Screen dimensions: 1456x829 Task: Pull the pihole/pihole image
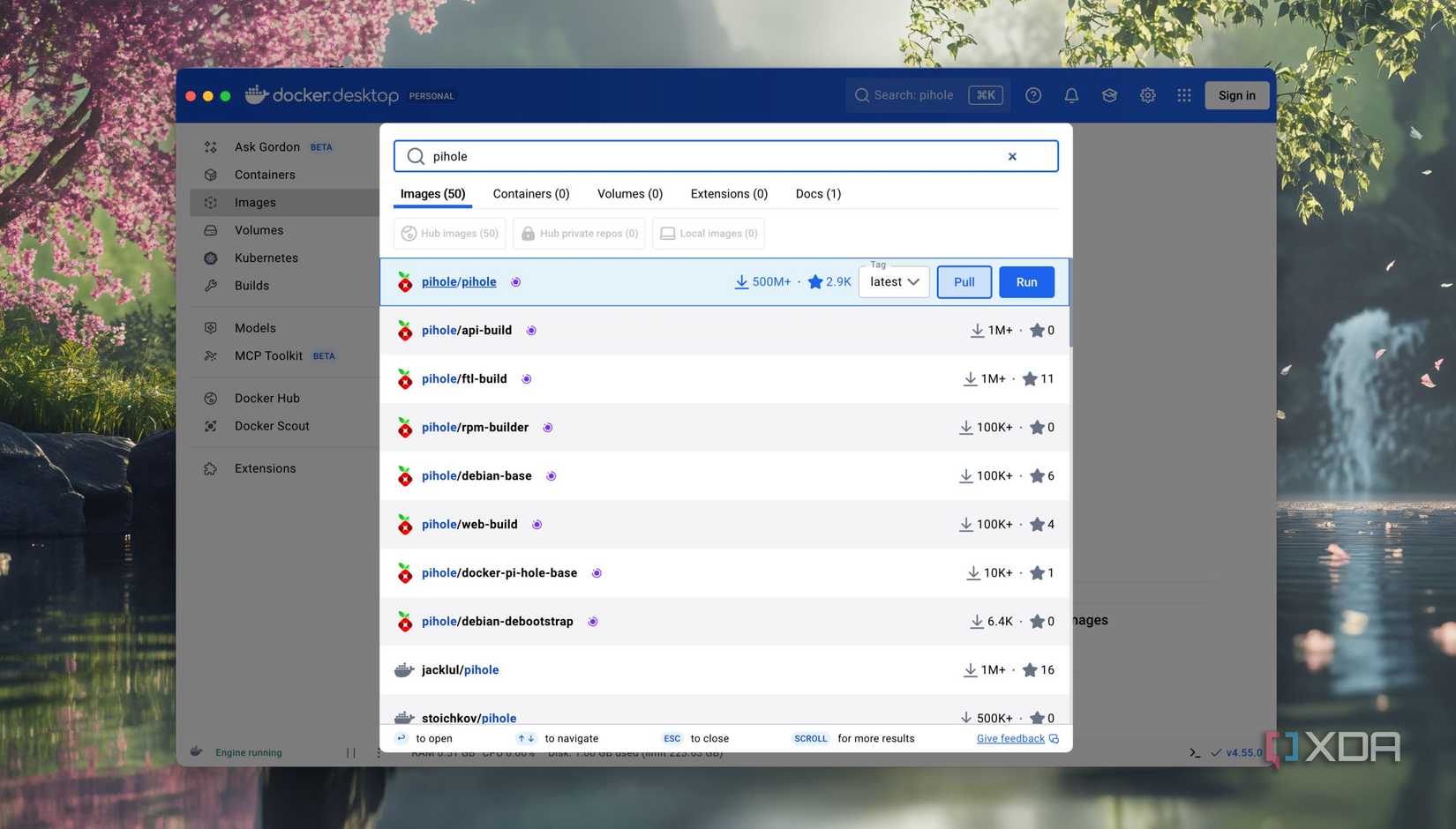[x=964, y=282]
